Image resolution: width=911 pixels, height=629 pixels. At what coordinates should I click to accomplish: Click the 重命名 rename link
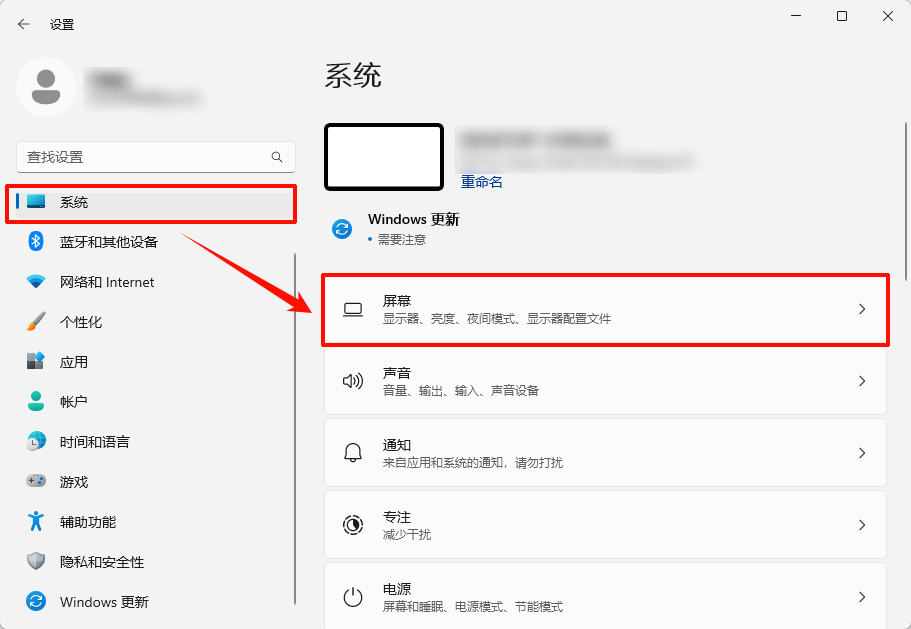tap(481, 182)
